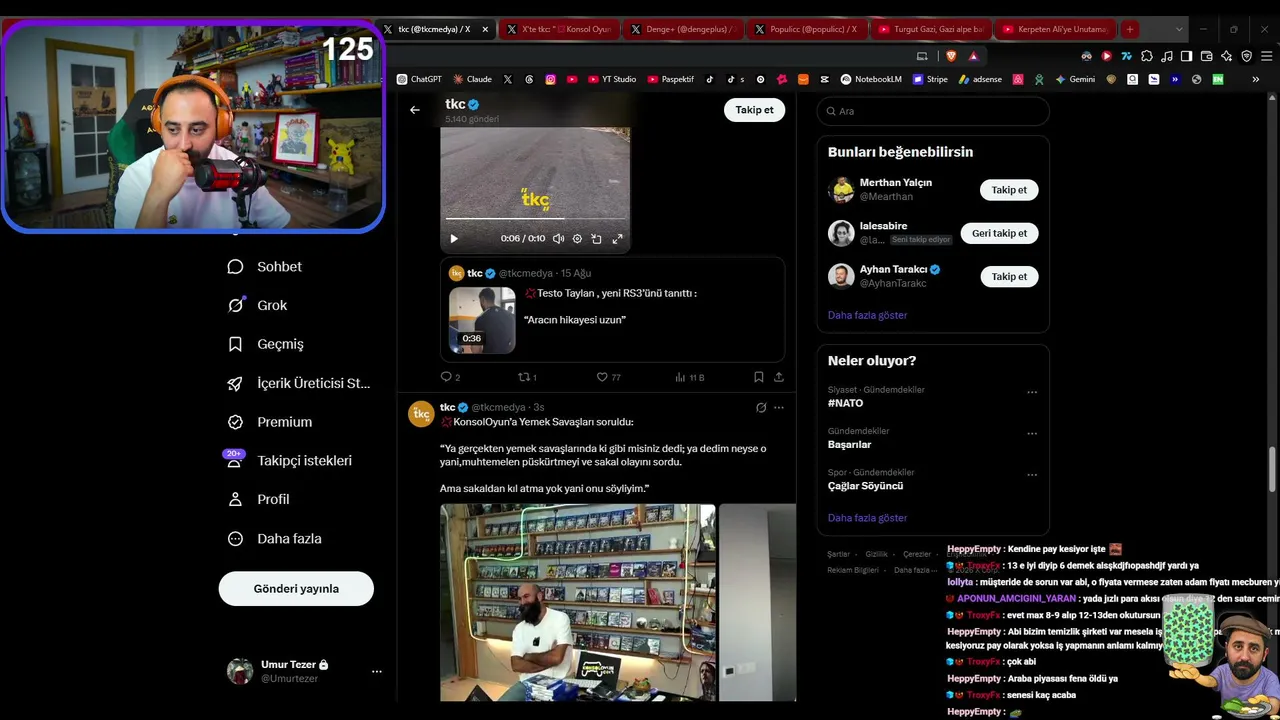The width and height of the screenshot is (1280, 720).
Task: Seek on the video progress bar
Action: click(x=535, y=218)
